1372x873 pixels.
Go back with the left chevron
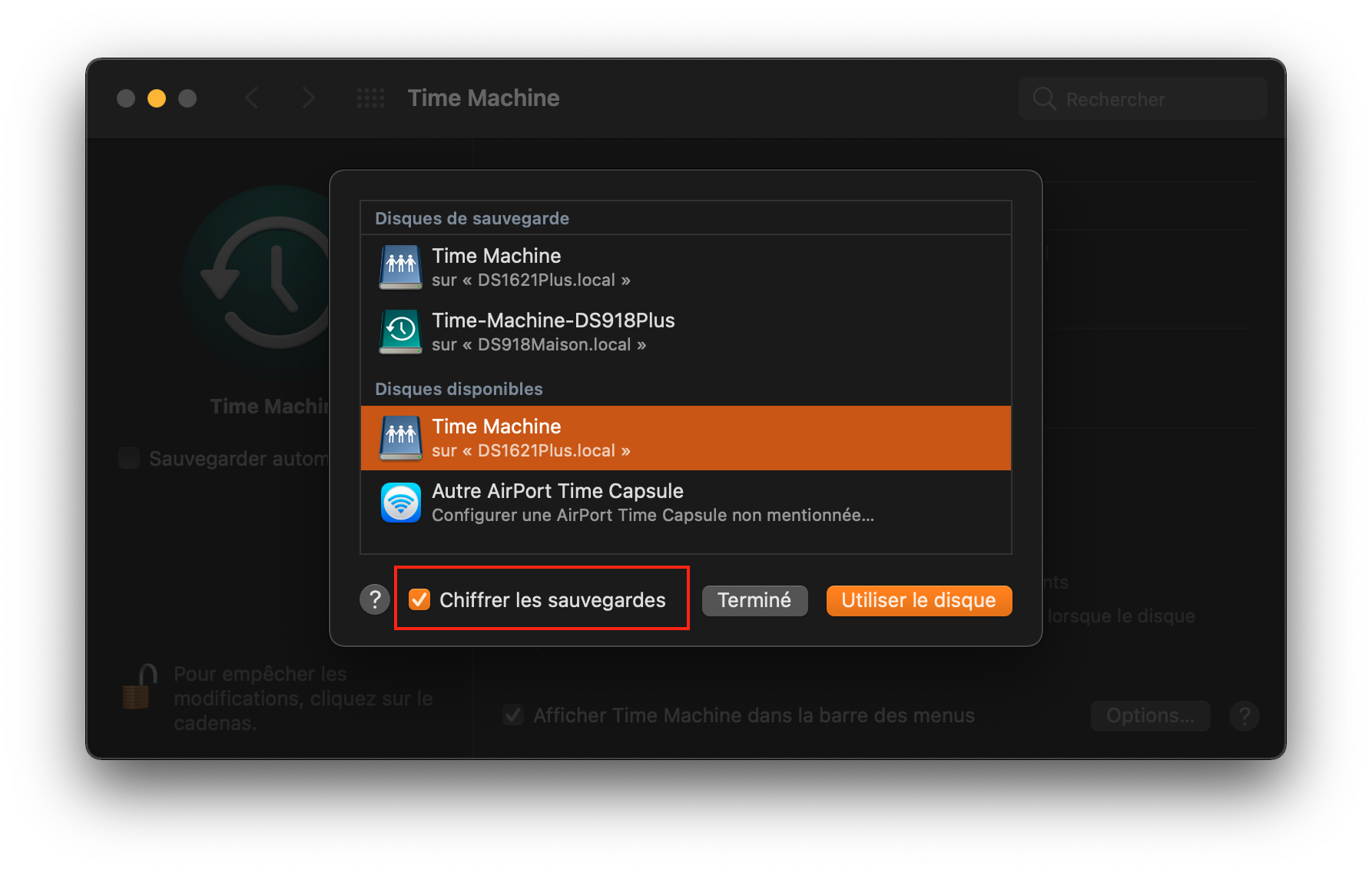pyautogui.click(x=251, y=98)
